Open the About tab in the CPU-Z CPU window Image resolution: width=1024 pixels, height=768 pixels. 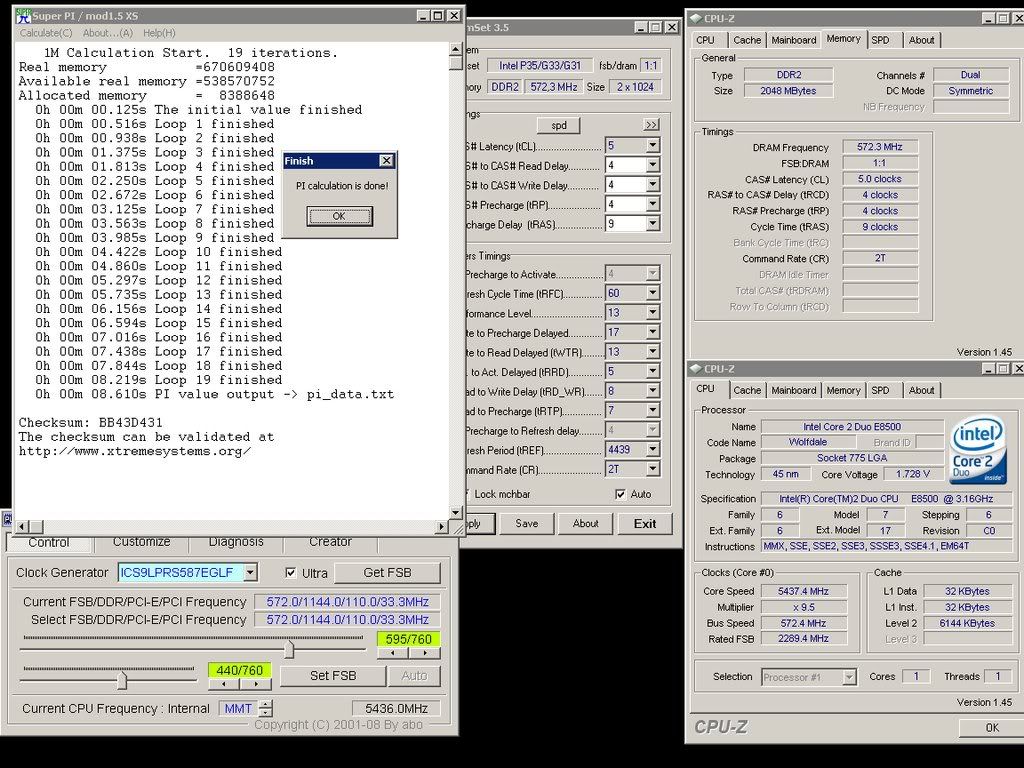921,391
